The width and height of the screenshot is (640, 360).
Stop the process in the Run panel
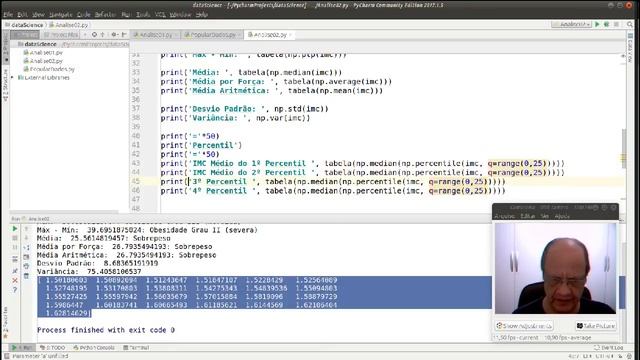click(15, 238)
